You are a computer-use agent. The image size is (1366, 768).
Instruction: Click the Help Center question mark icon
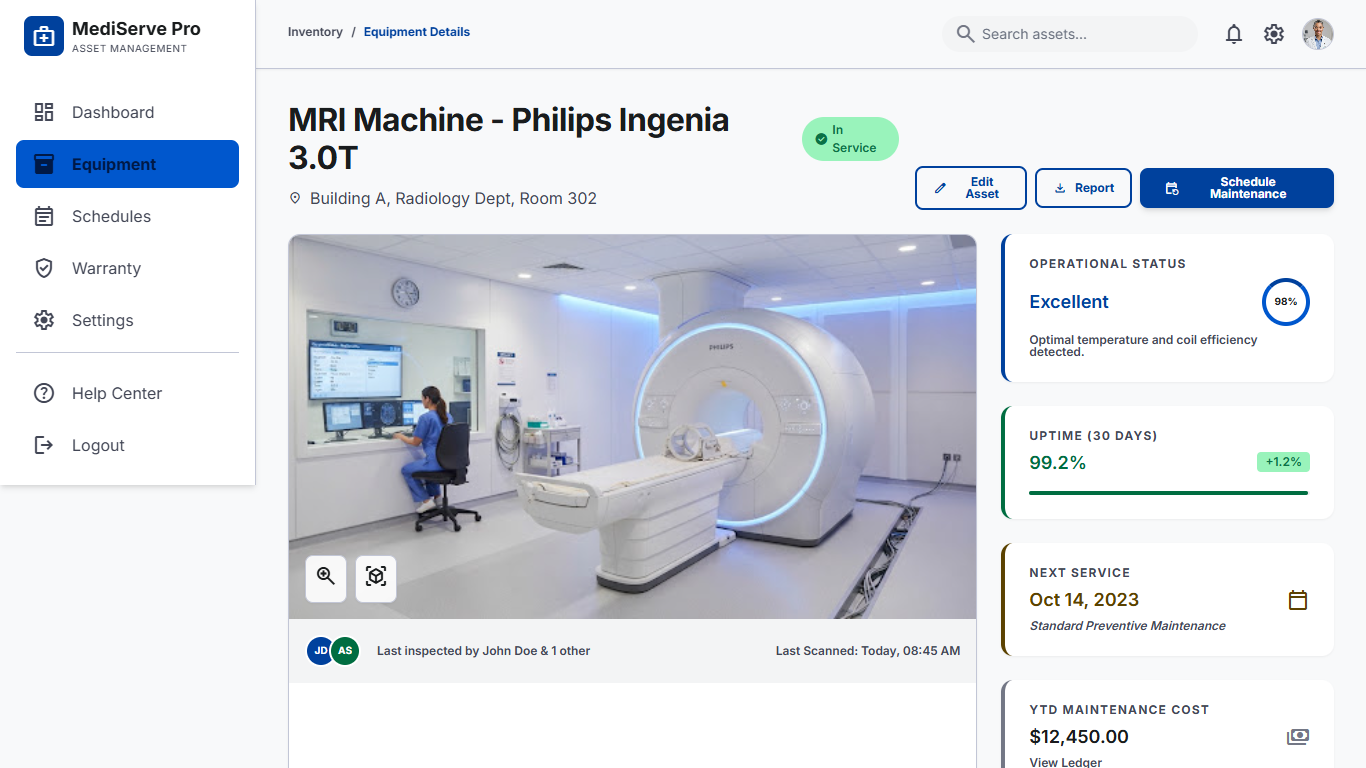44,393
